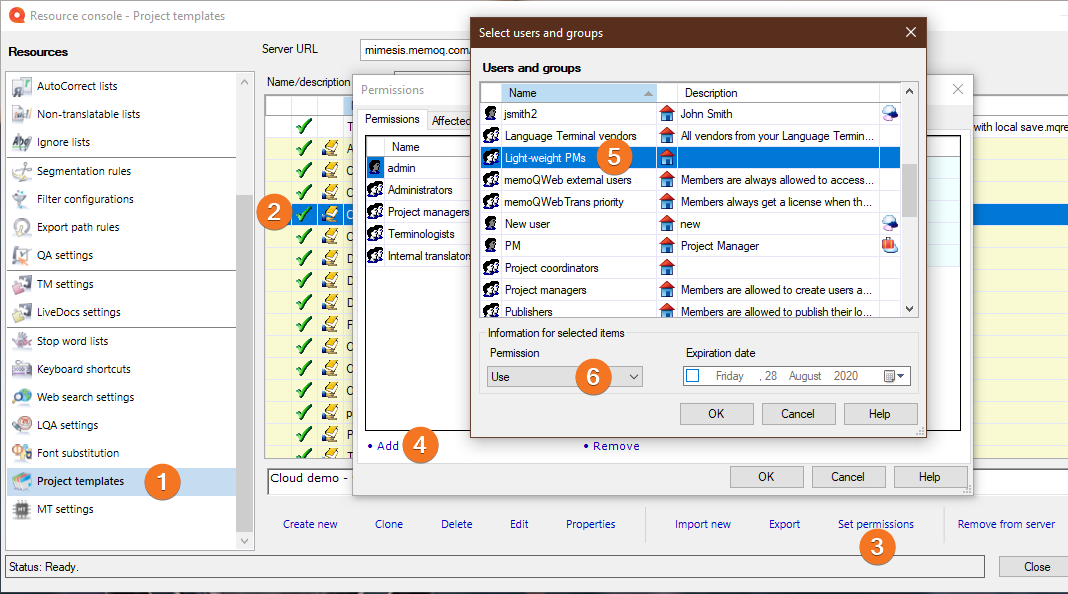Click the Export link
The width and height of the screenshot is (1068, 594).
pos(785,524)
